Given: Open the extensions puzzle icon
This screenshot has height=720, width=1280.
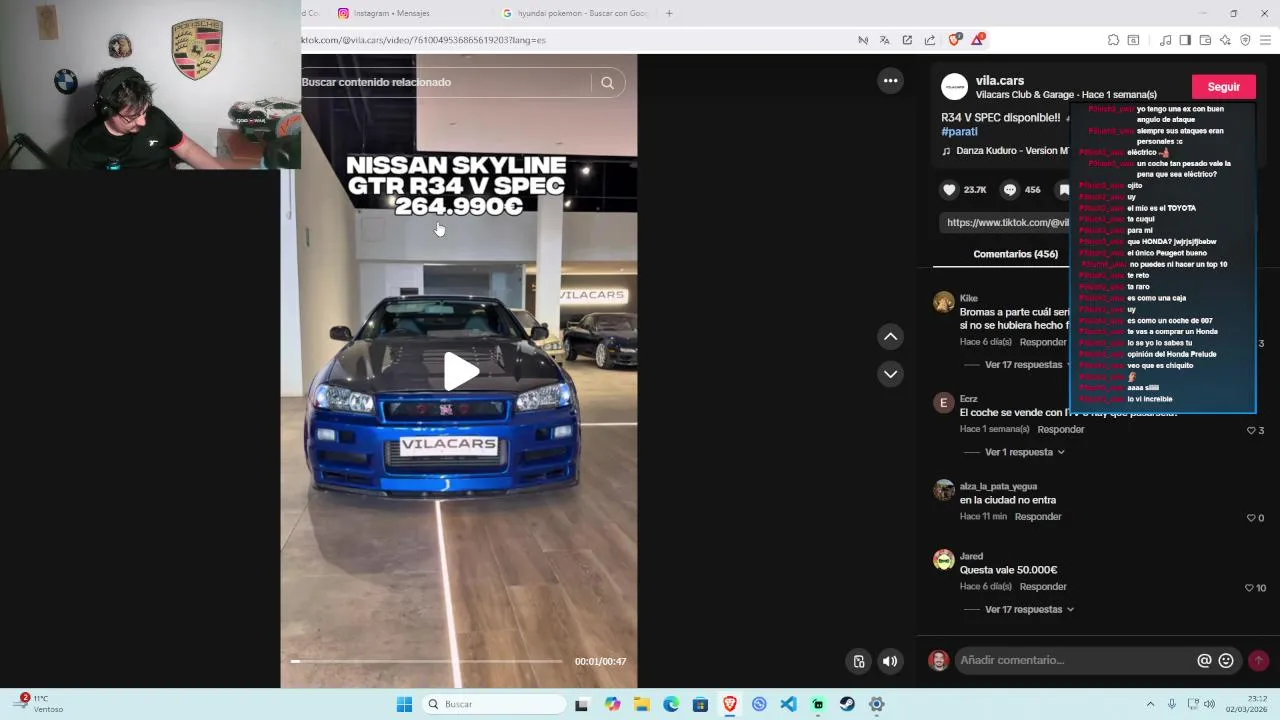Looking at the screenshot, I should [1113, 40].
